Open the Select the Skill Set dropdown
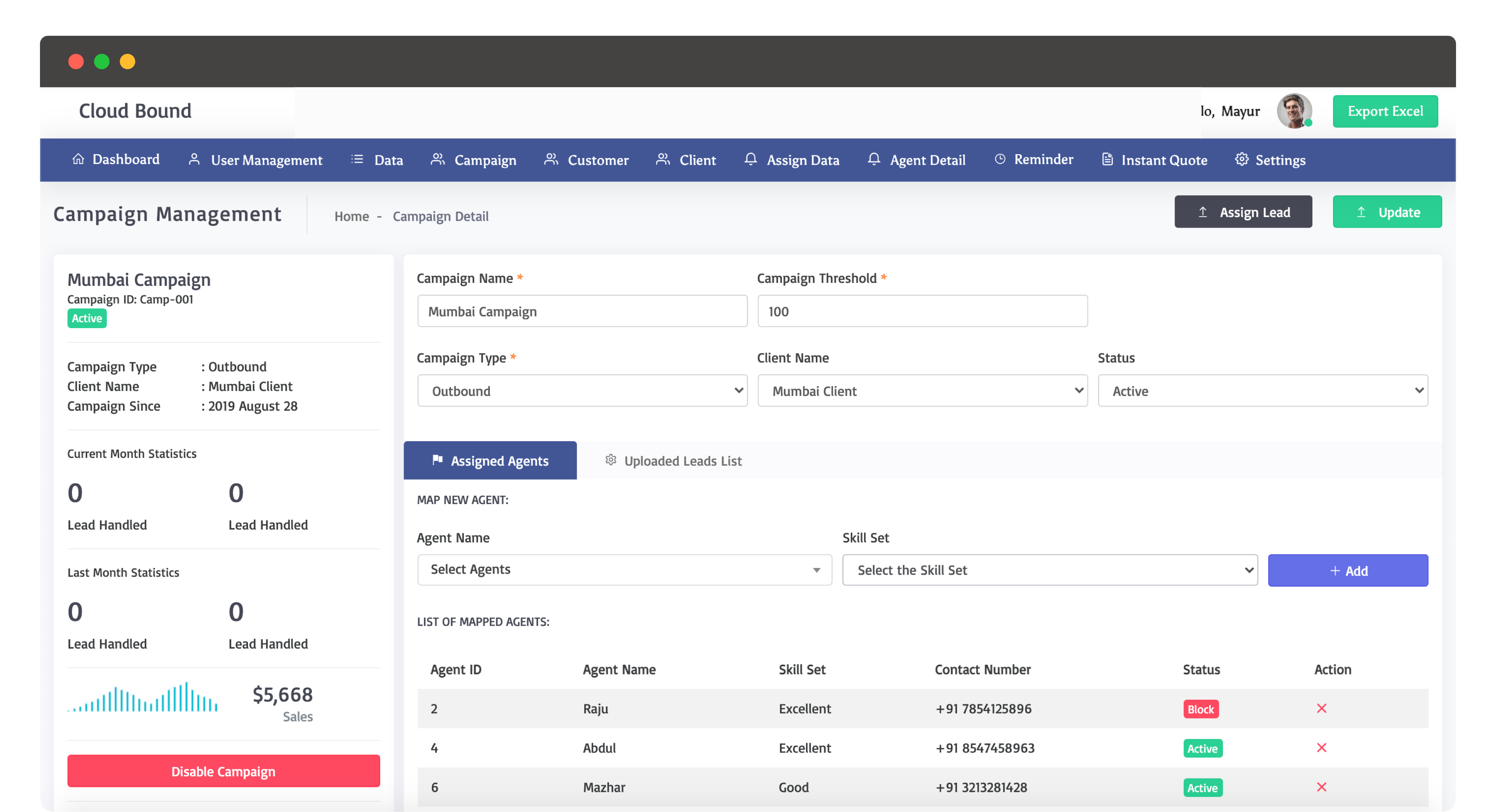The height and width of the screenshot is (812, 1496). pos(1050,570)
